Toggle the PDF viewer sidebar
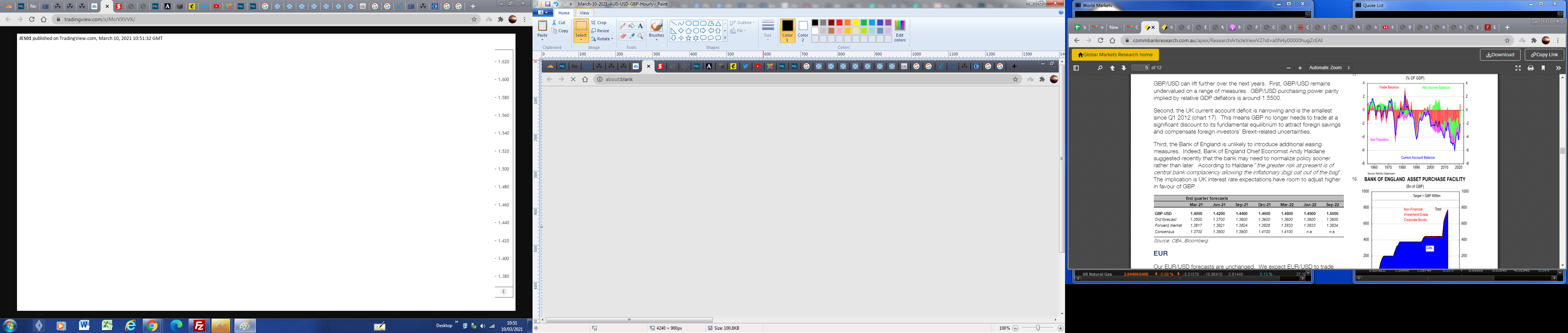Image resolution: width=1568 pixels, height=333 pixels. click(1076, 68)
